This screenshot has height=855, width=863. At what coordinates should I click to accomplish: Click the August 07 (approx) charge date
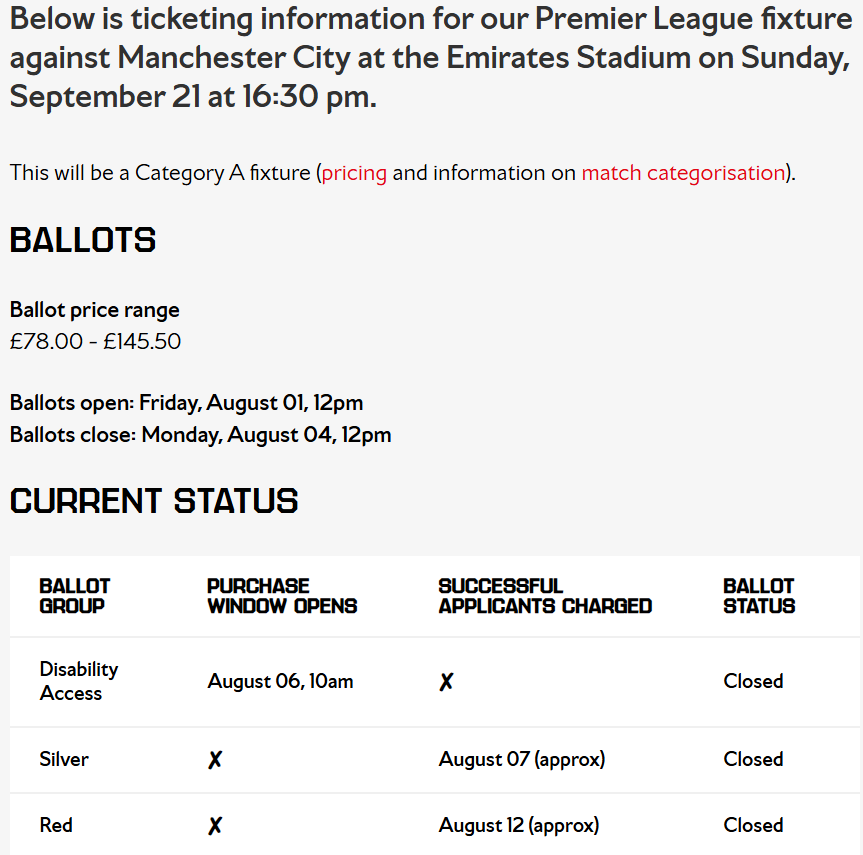pyautogui.click(x=522, y=760)
